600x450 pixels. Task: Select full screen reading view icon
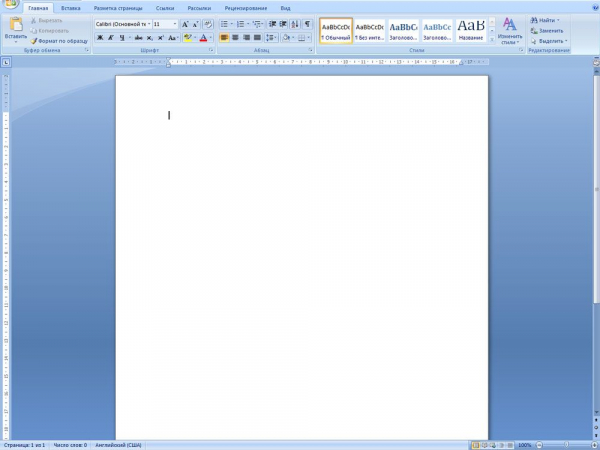coord(484,445)
